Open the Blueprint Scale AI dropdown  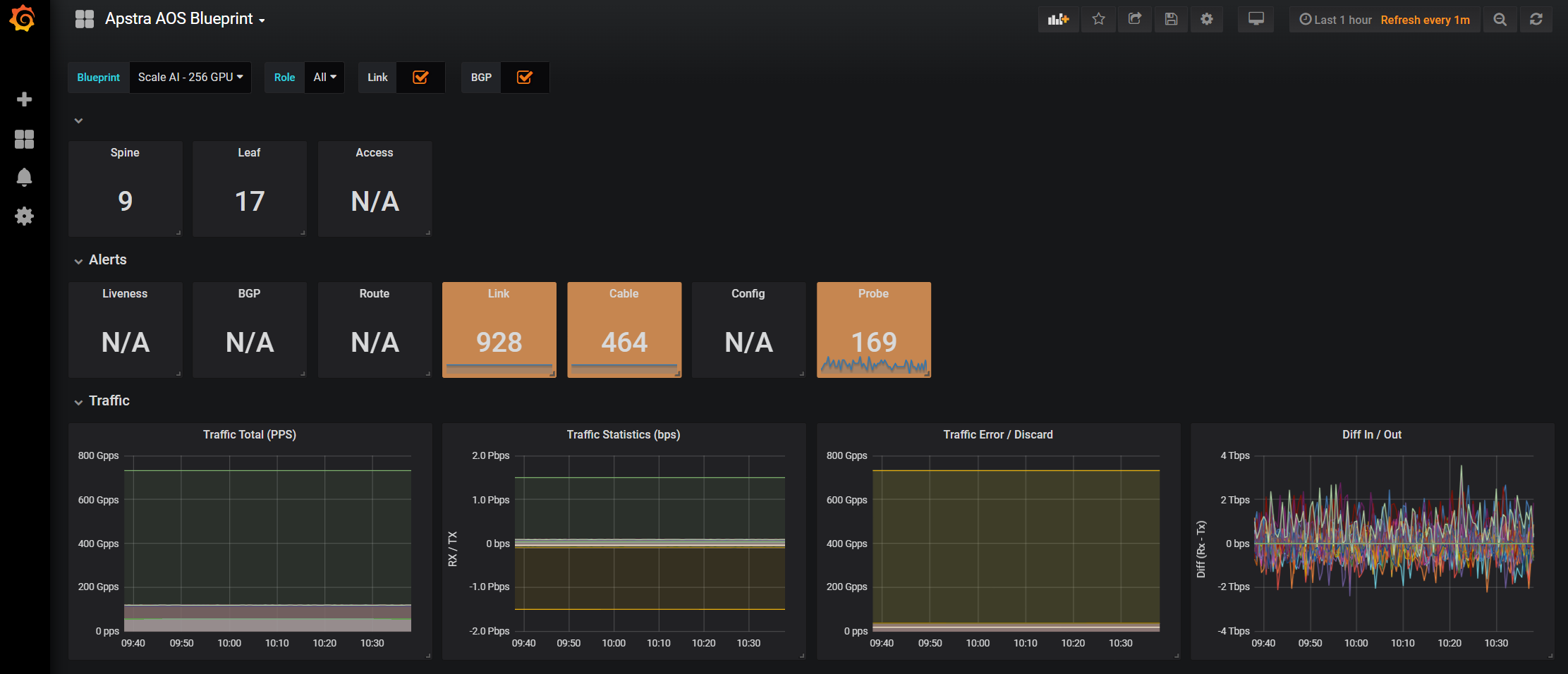[x=190, y=78]
